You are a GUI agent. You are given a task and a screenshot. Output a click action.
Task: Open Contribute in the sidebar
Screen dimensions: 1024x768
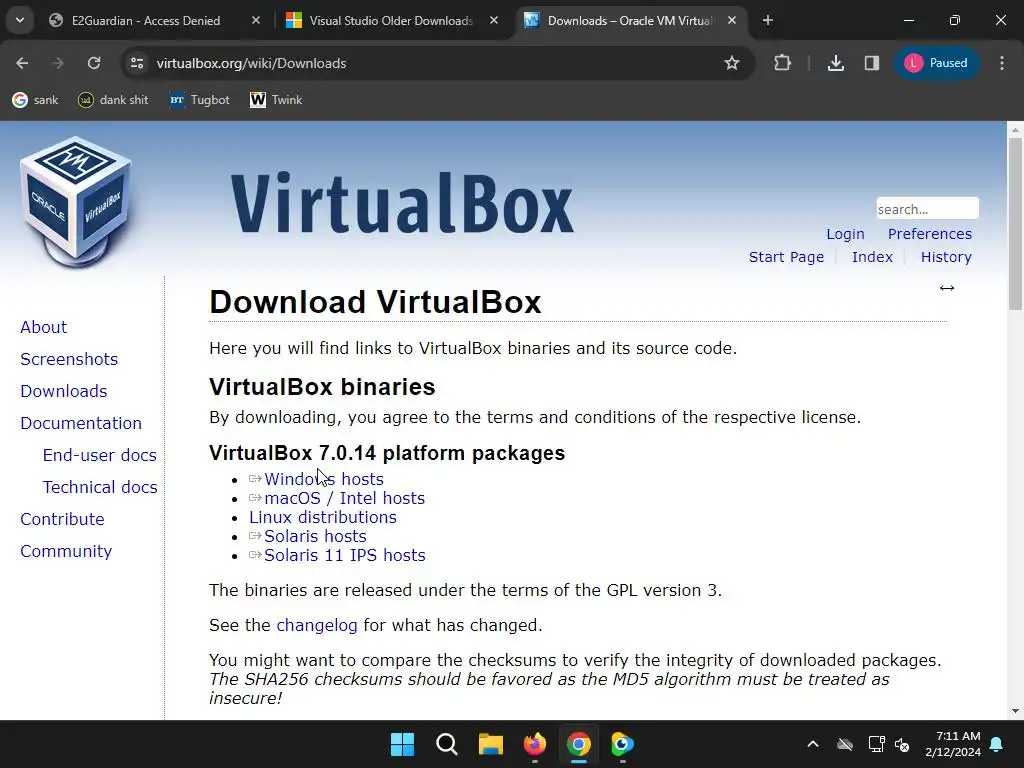[62, 519]
